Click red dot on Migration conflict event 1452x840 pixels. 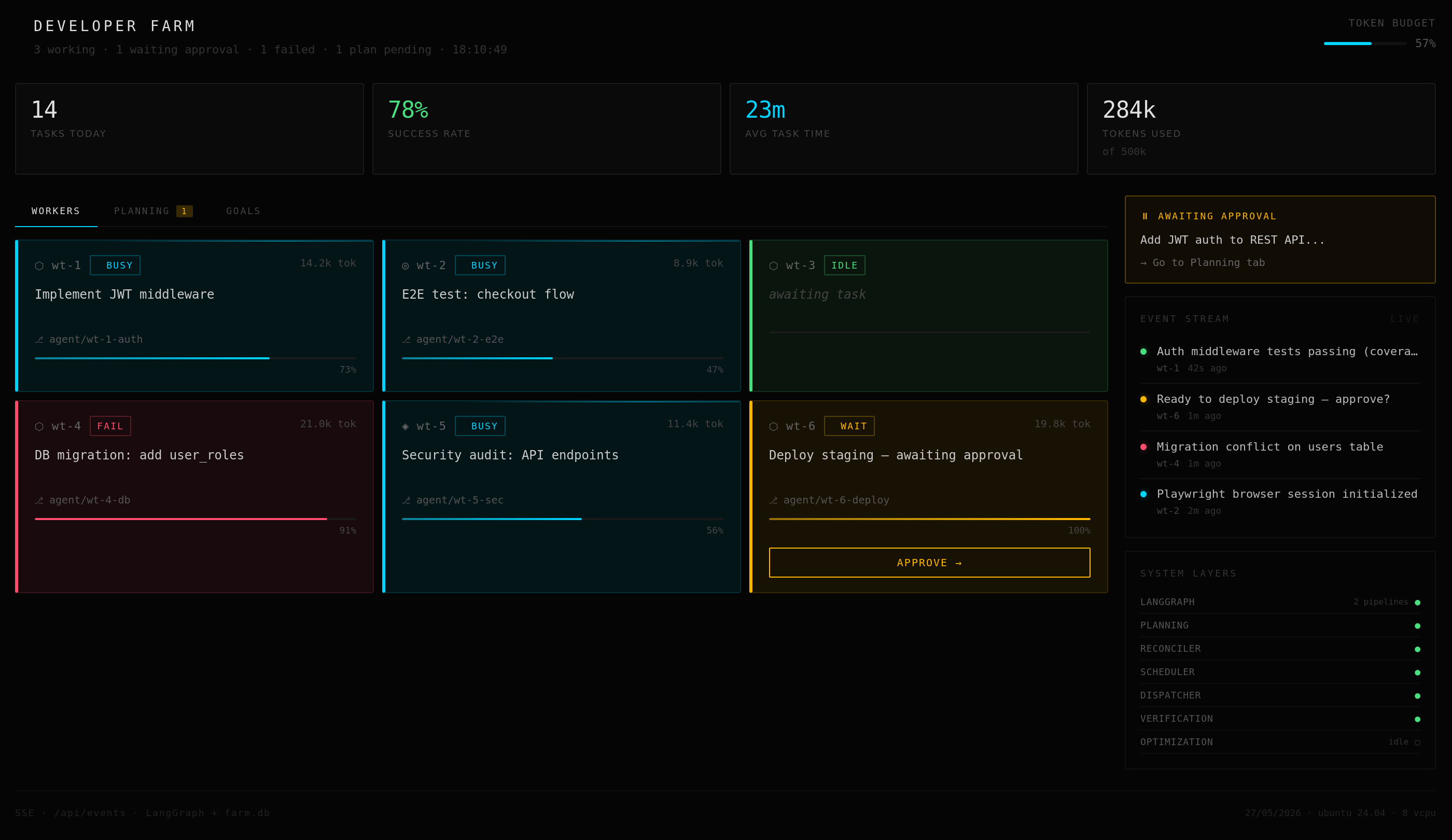pos(1143,446)
